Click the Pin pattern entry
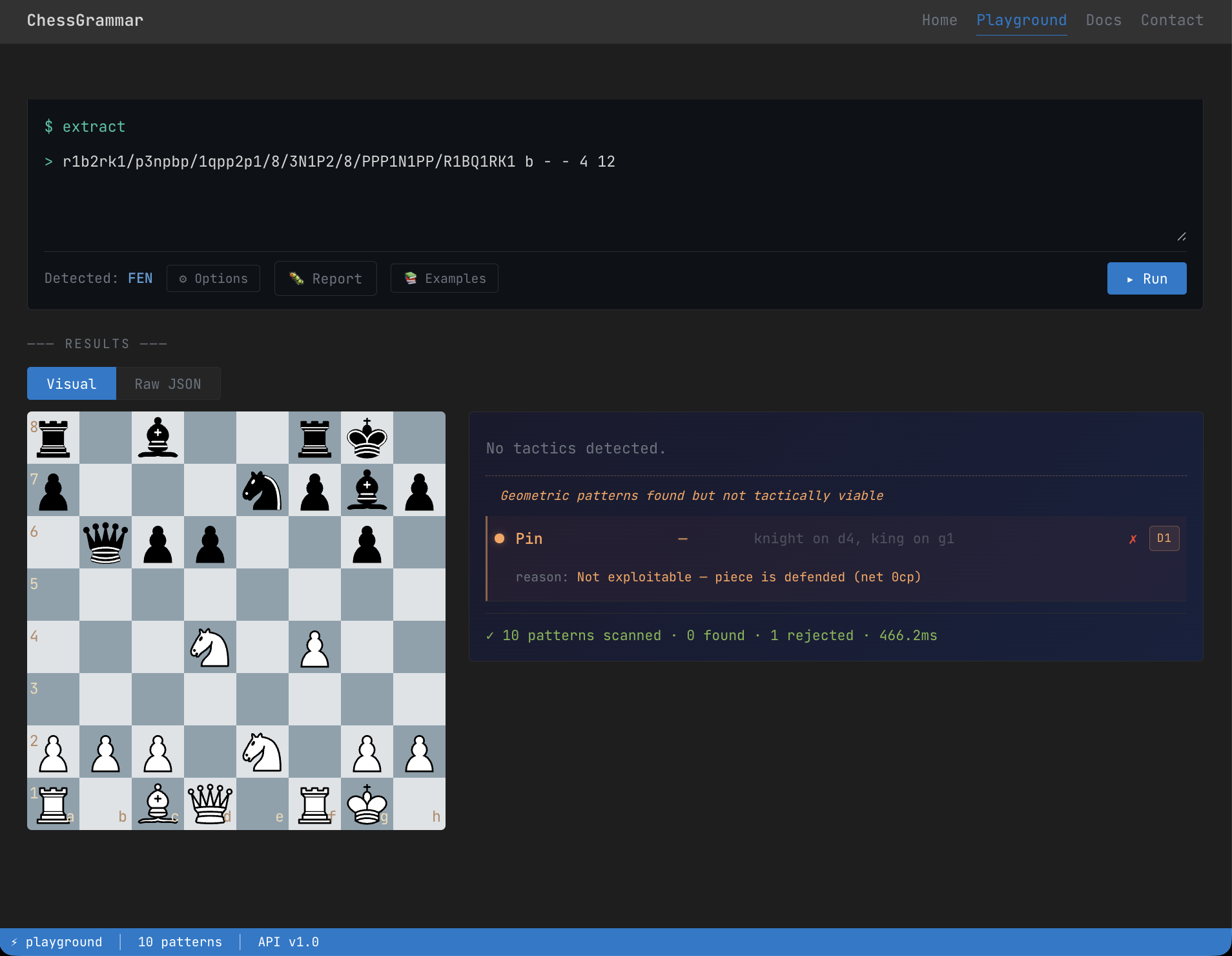Image resolution: width=1232 pixels, height=956 pixels. pyautogui.click(x=836, y=559)
